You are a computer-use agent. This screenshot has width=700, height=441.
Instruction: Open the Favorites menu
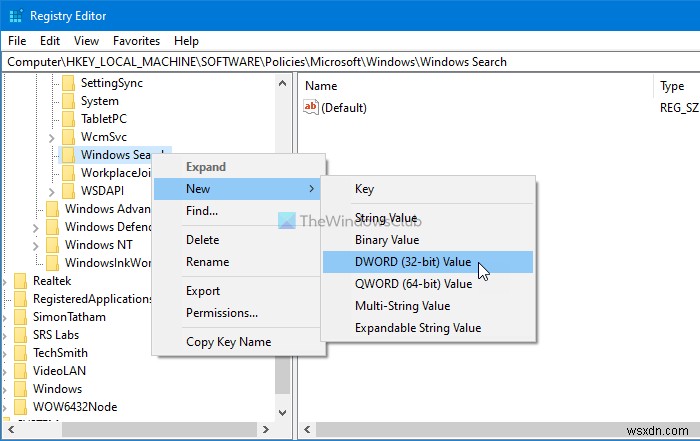tap(136, 41)
